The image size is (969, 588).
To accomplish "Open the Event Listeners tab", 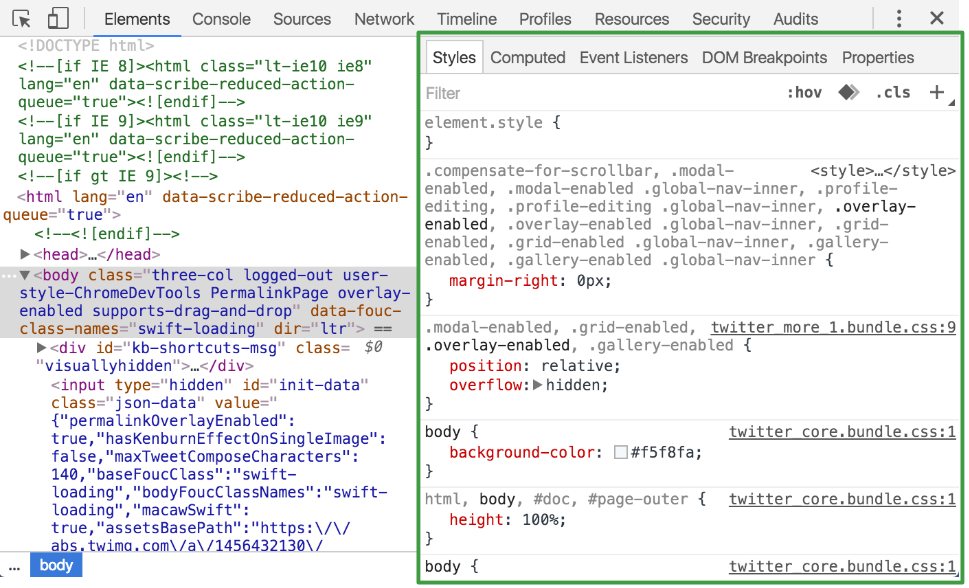I will [x=634, y=58].
